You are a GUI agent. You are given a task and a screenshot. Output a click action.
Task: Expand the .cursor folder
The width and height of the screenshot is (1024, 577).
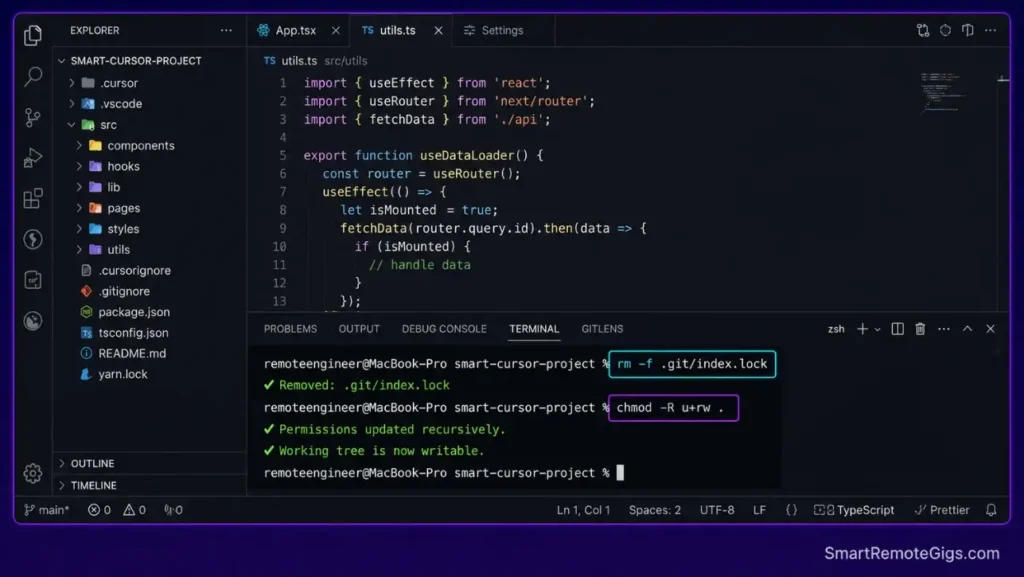pos(72,83)
